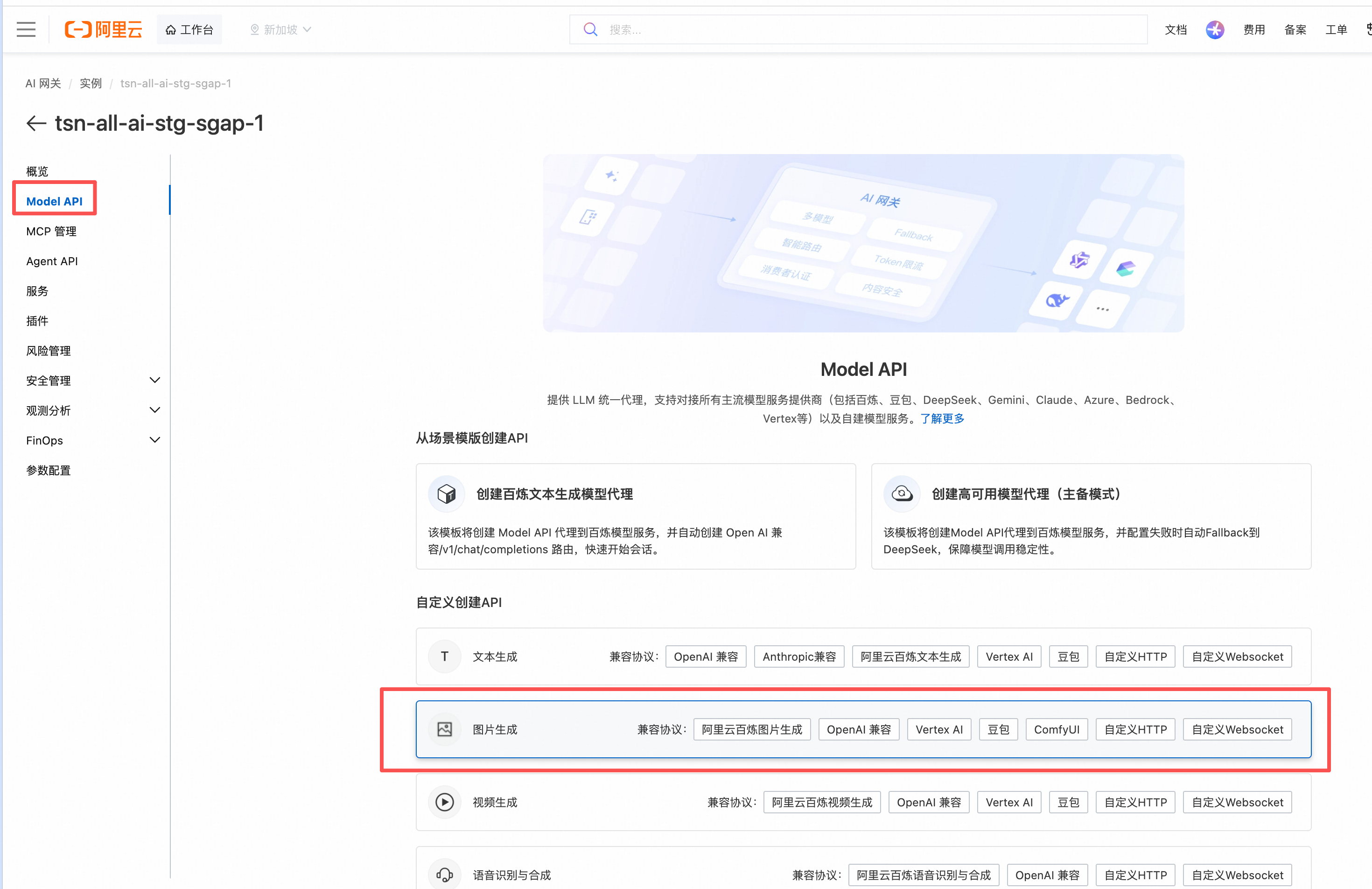Click 实例 in the breadcrumb
This screenshot has width=1372, height=889.
pyautogui.click(x=91, y=84)
